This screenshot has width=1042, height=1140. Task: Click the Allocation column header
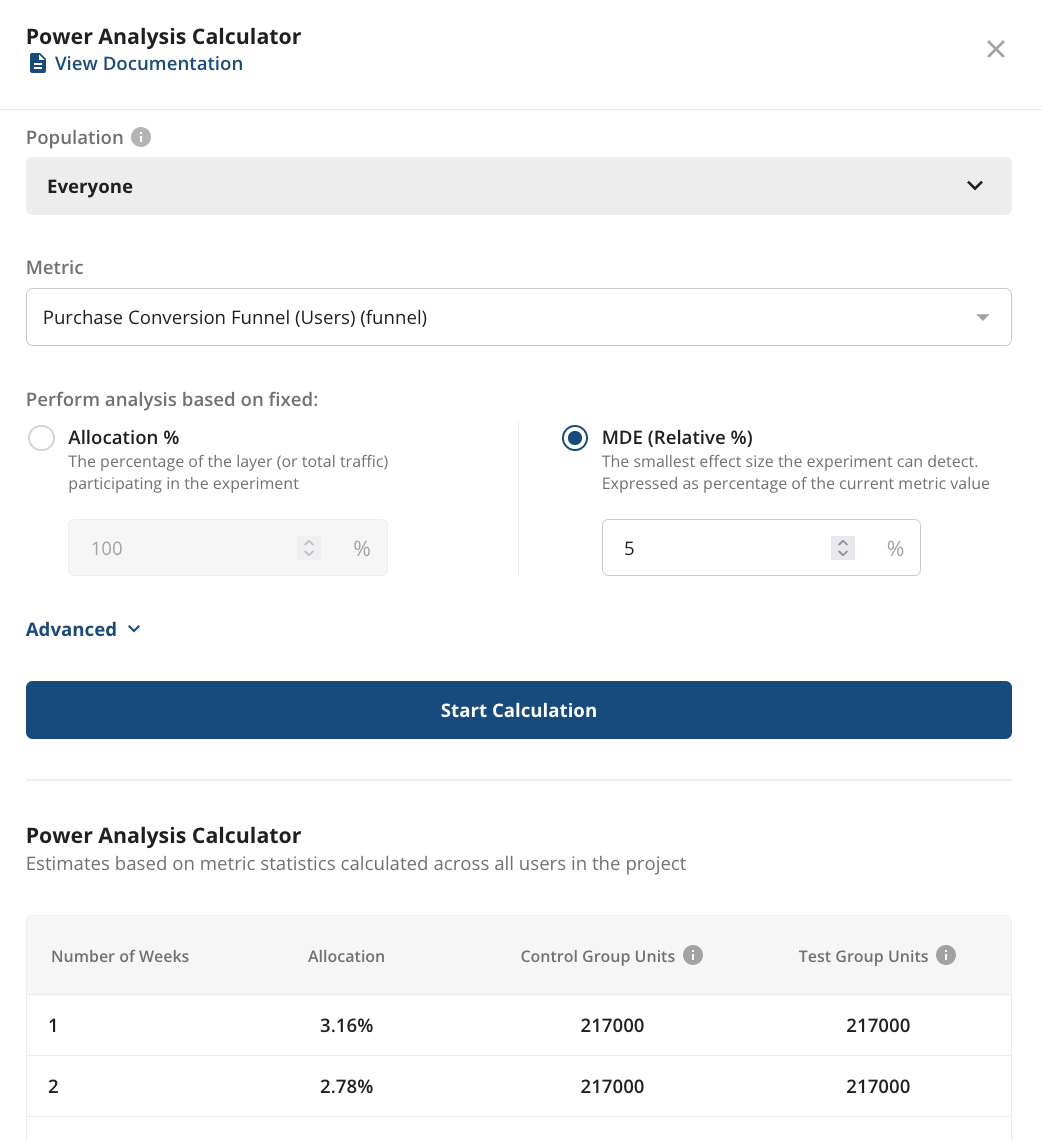pyautogui.click(x=346, y=955)
